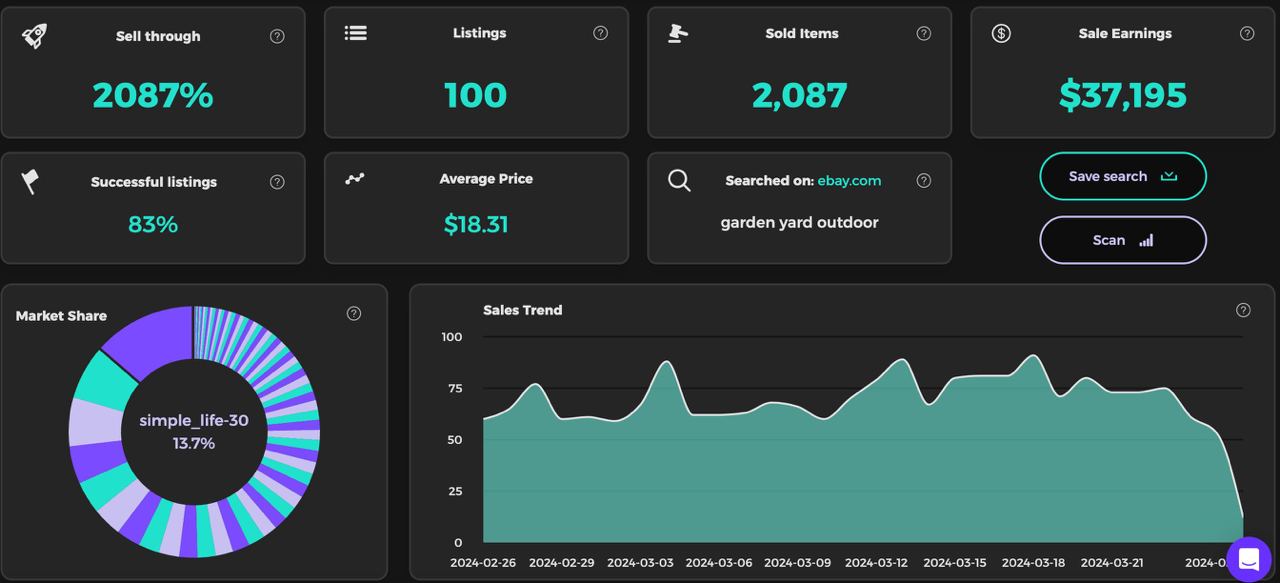This screenshot has width=1280, height=583.
Task: Select the largest purple donut slice simple_life-30
Action: [x=153, y=339]
